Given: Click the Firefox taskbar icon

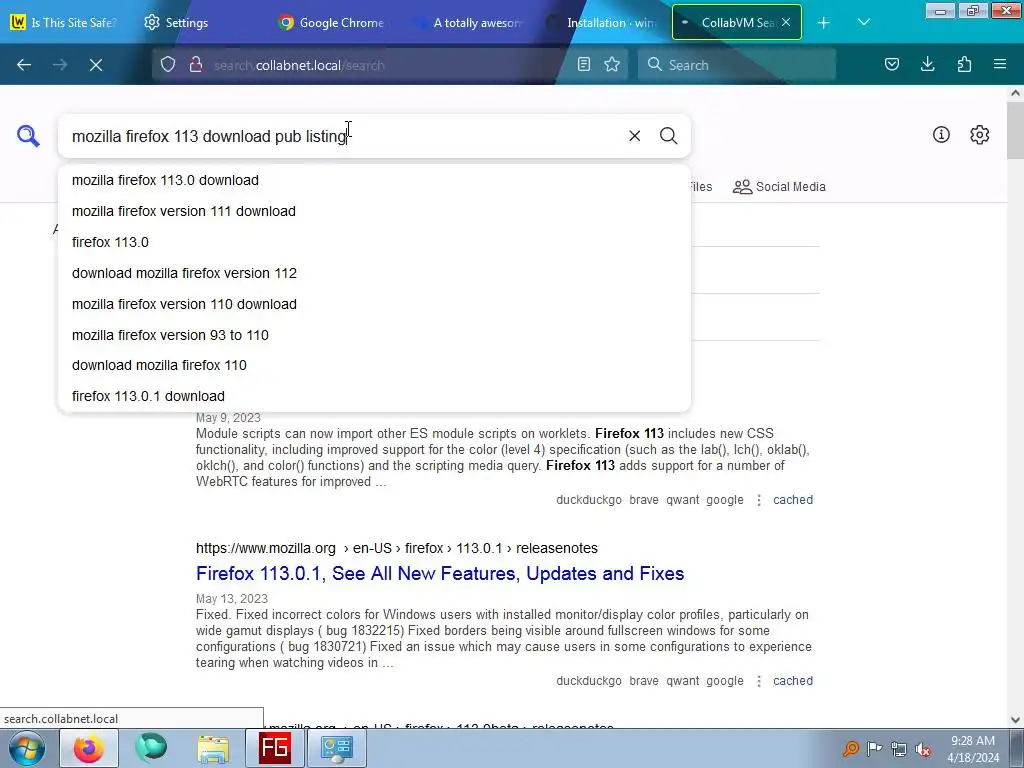Looking at the screenshot, I should point(89,748).
